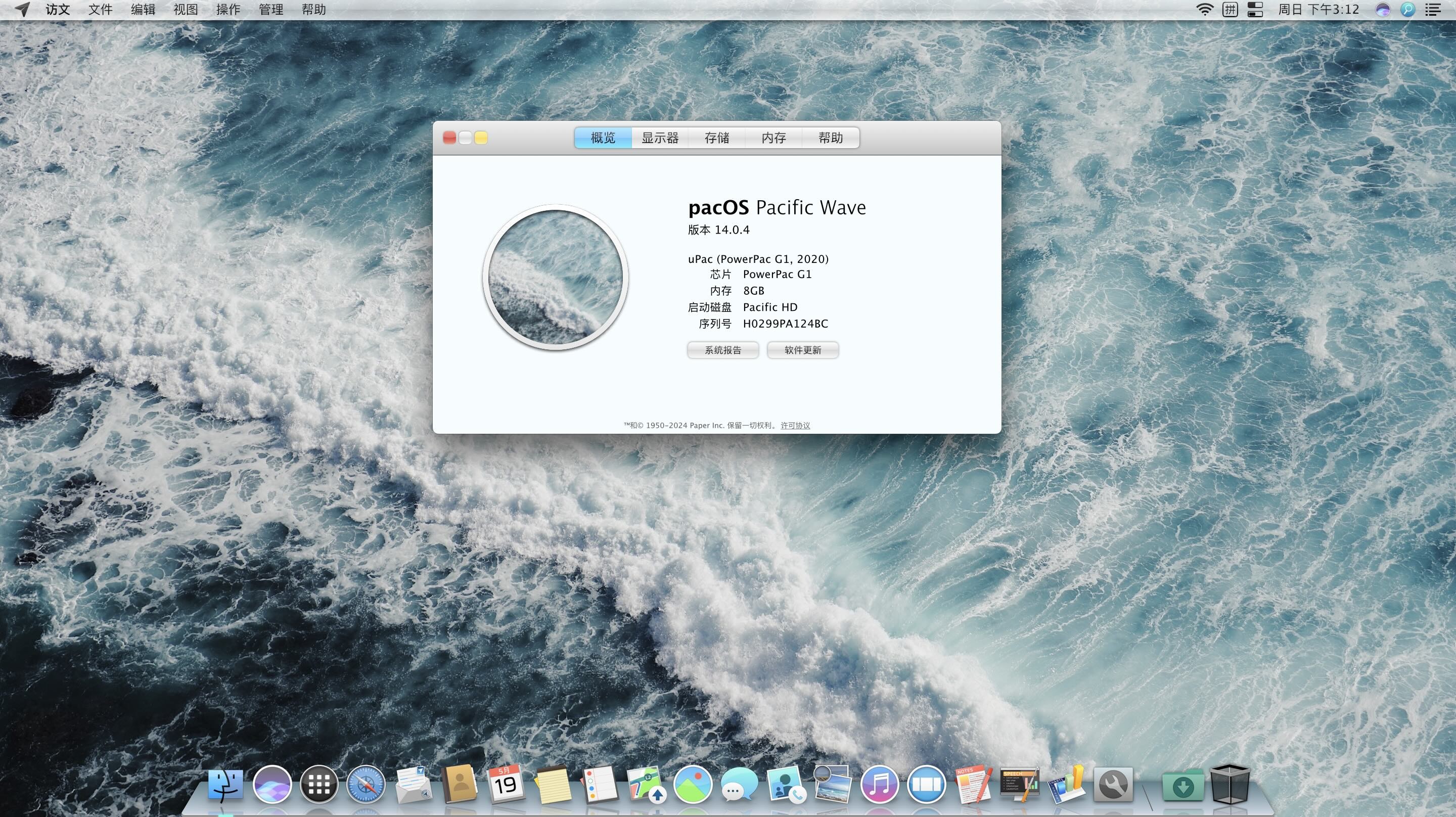Open the Mail envelope icon
The image size is (1456, 817).
point(413,784)
